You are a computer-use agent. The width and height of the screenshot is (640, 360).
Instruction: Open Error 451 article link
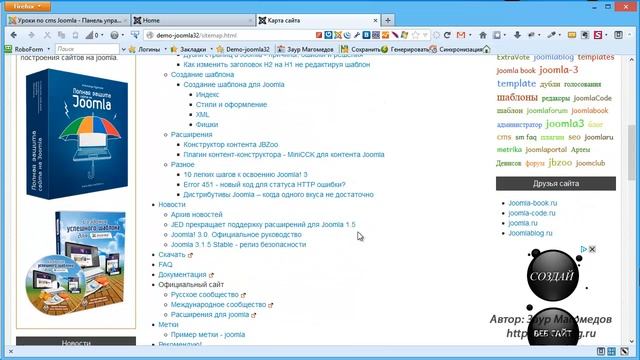click(264, 184)
